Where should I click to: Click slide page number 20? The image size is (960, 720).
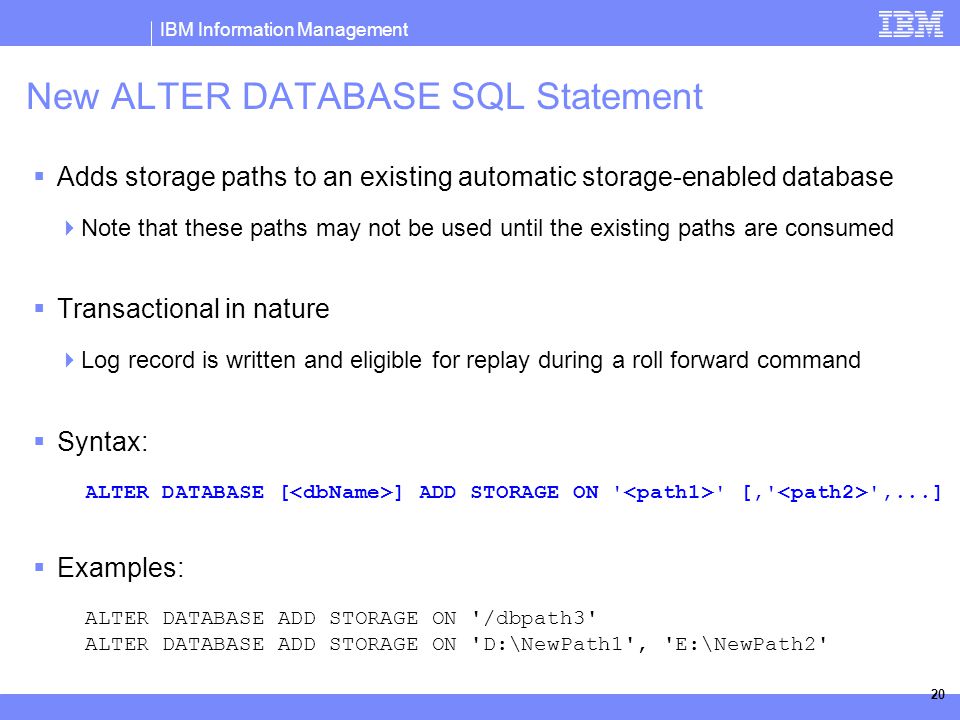(937, 694)
